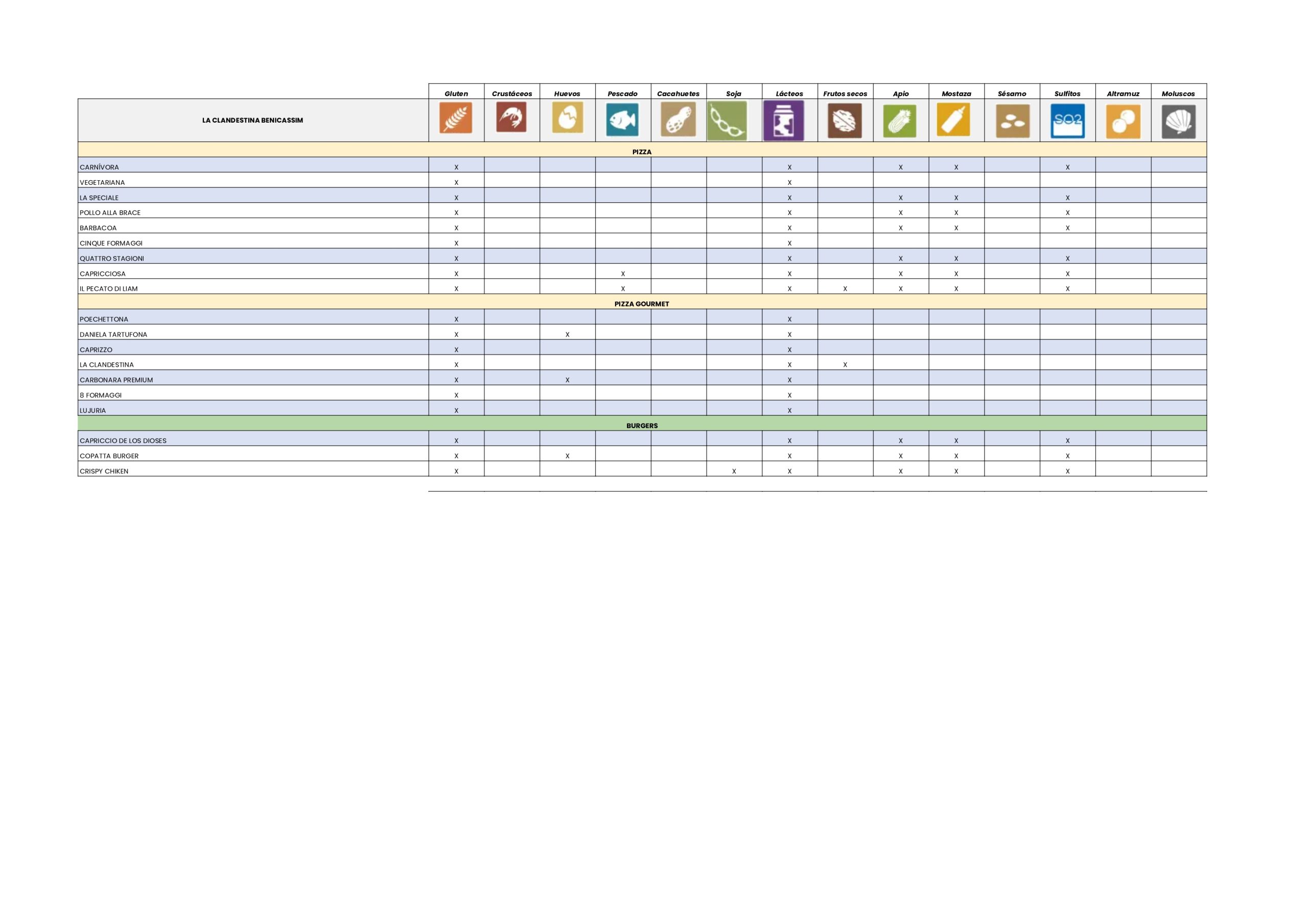Click the X for Capricciosa under Pescado

[623, 274]
